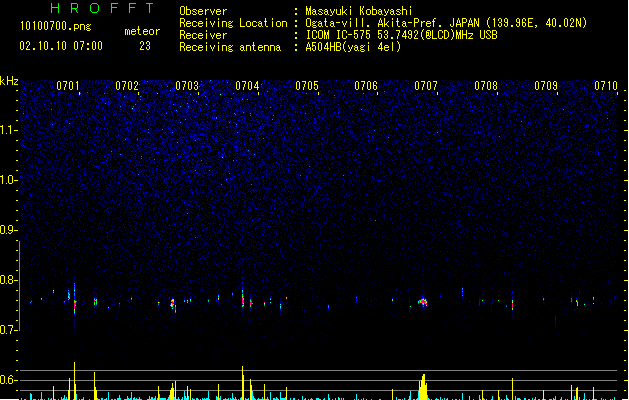Screen dimensions: 629x400
Task: Click the 0707 time marker
Action: tap(426, 86)
